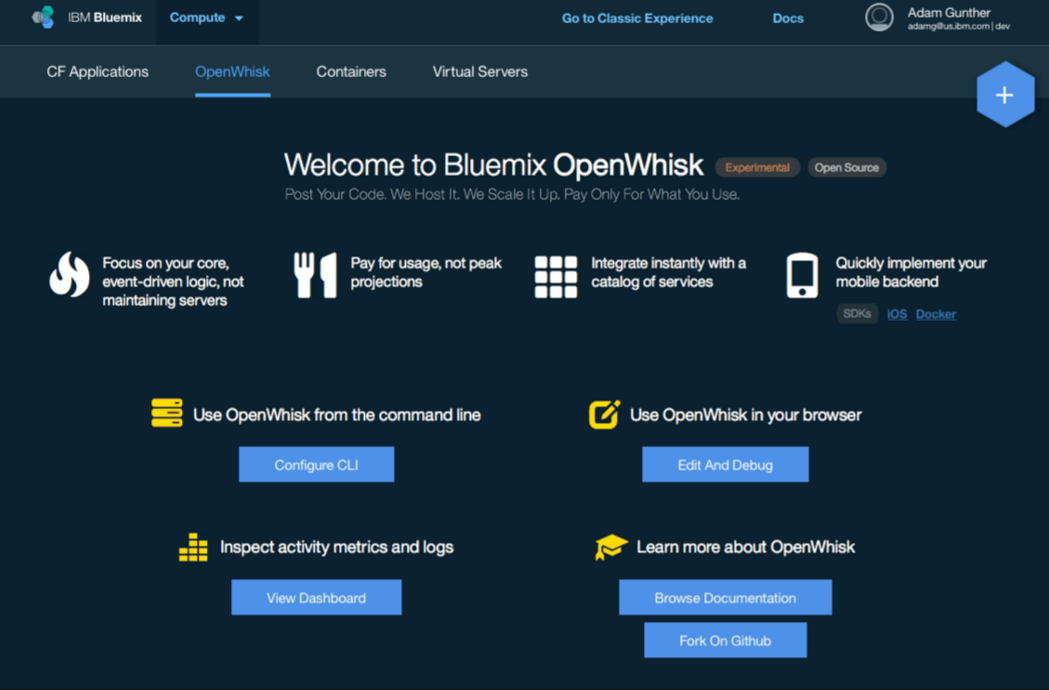
Task: Click 'Focus on your core, event-driven logic' text
Action: pos(173,282)
